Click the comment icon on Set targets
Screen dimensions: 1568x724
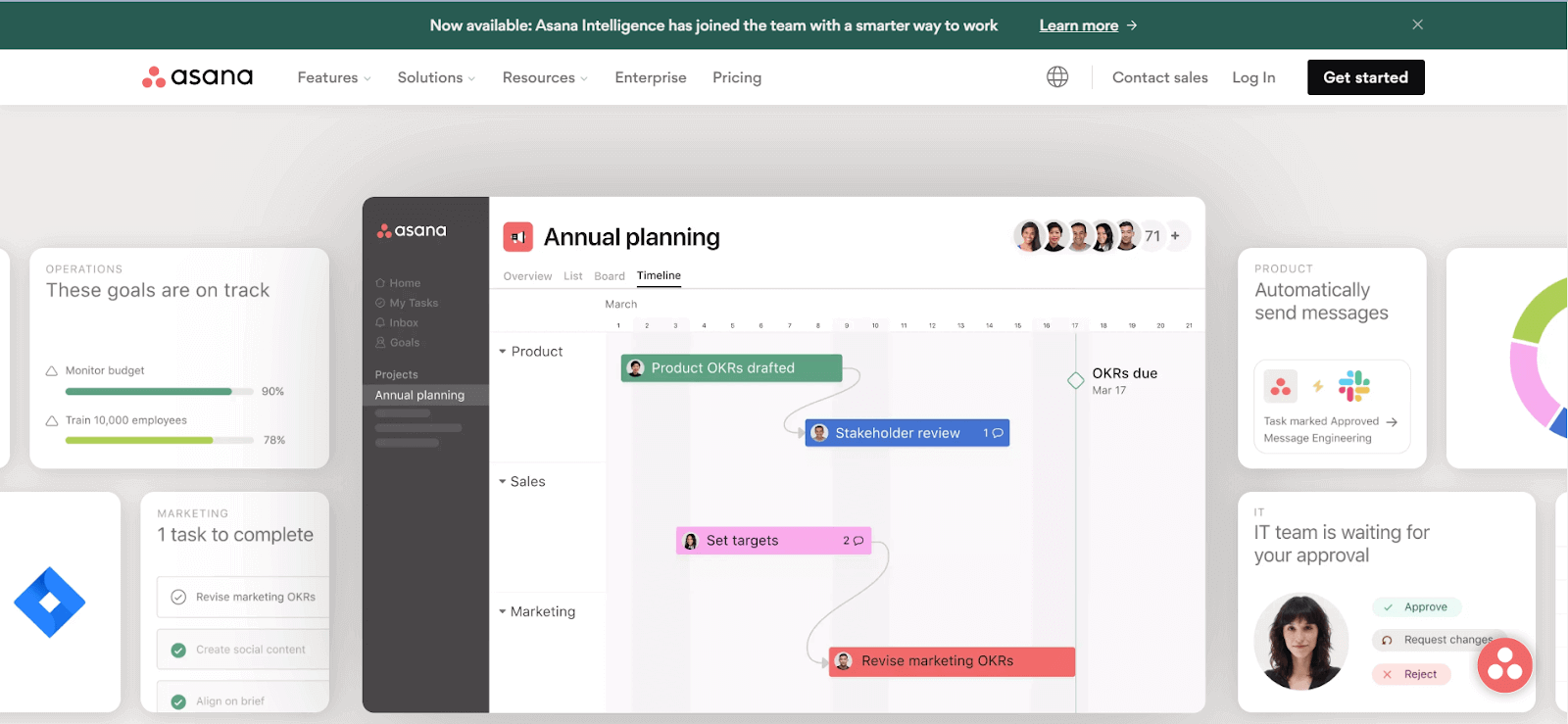[858, 541]
